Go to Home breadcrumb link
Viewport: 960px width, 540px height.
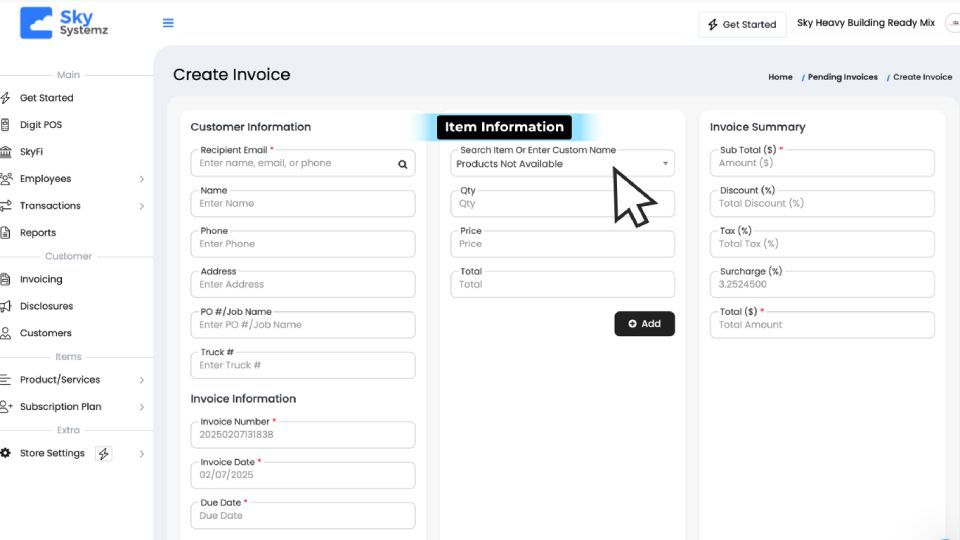[x=780, y=77]
